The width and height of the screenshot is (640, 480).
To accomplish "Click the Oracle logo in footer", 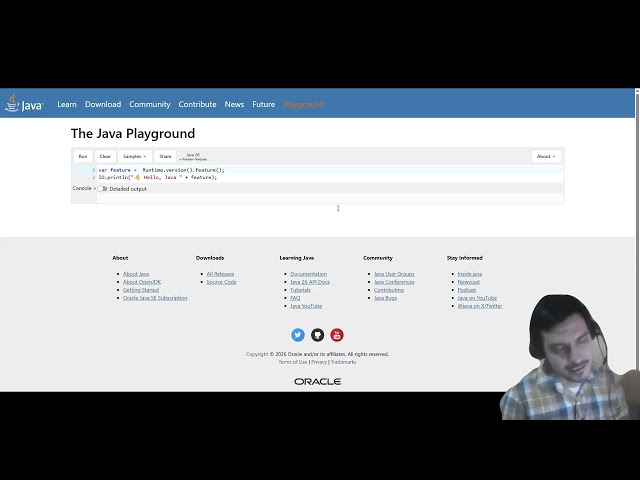I will (x=318, y=382).
